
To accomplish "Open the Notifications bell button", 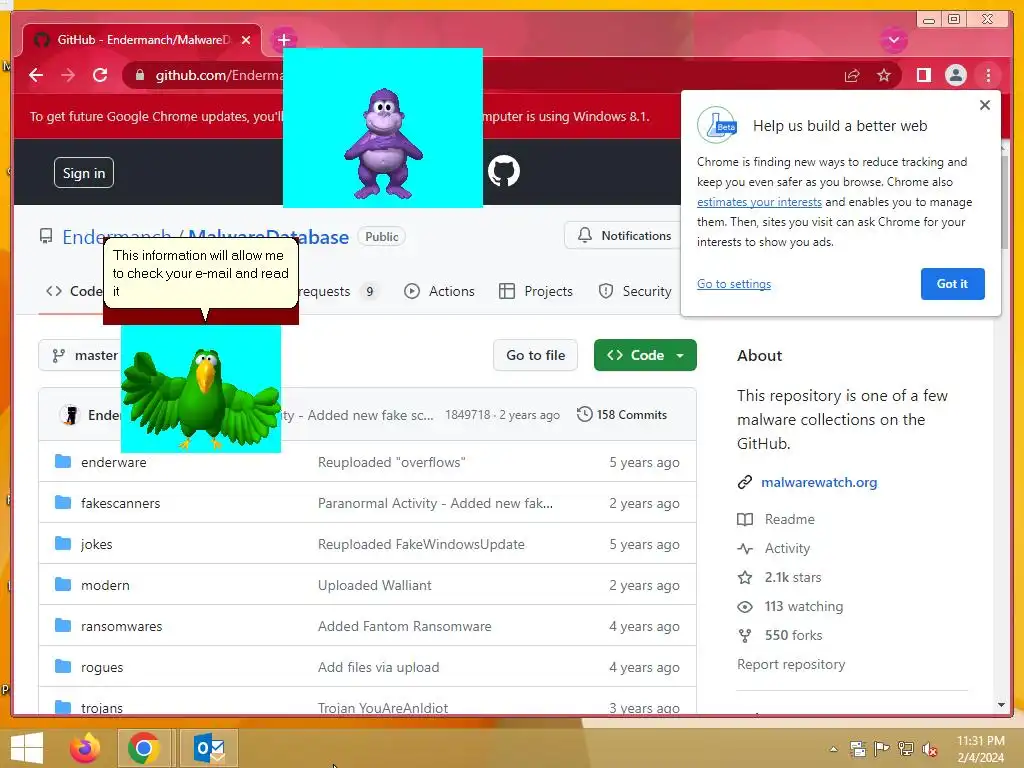I will pos(623,236).
